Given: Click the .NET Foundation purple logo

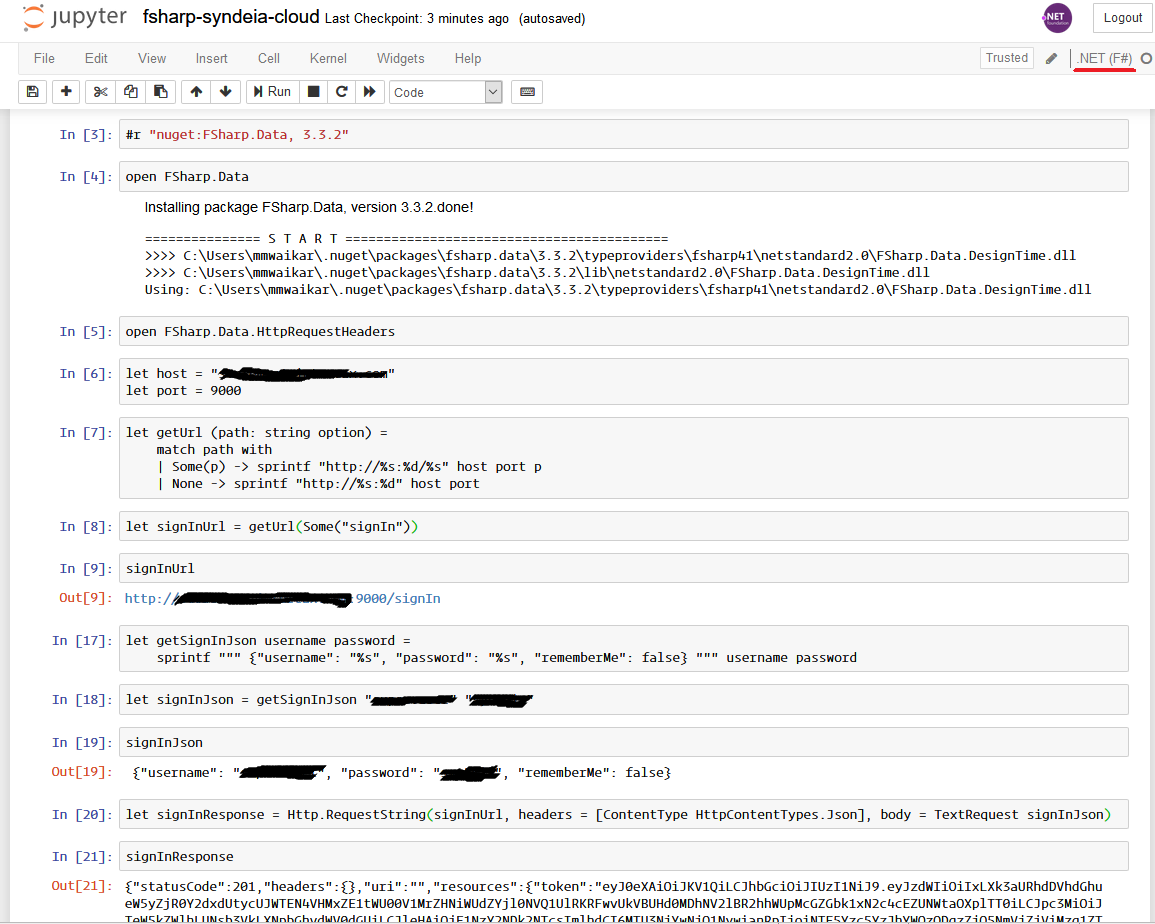Looking at the screenshot, I should click(1057, 18).
